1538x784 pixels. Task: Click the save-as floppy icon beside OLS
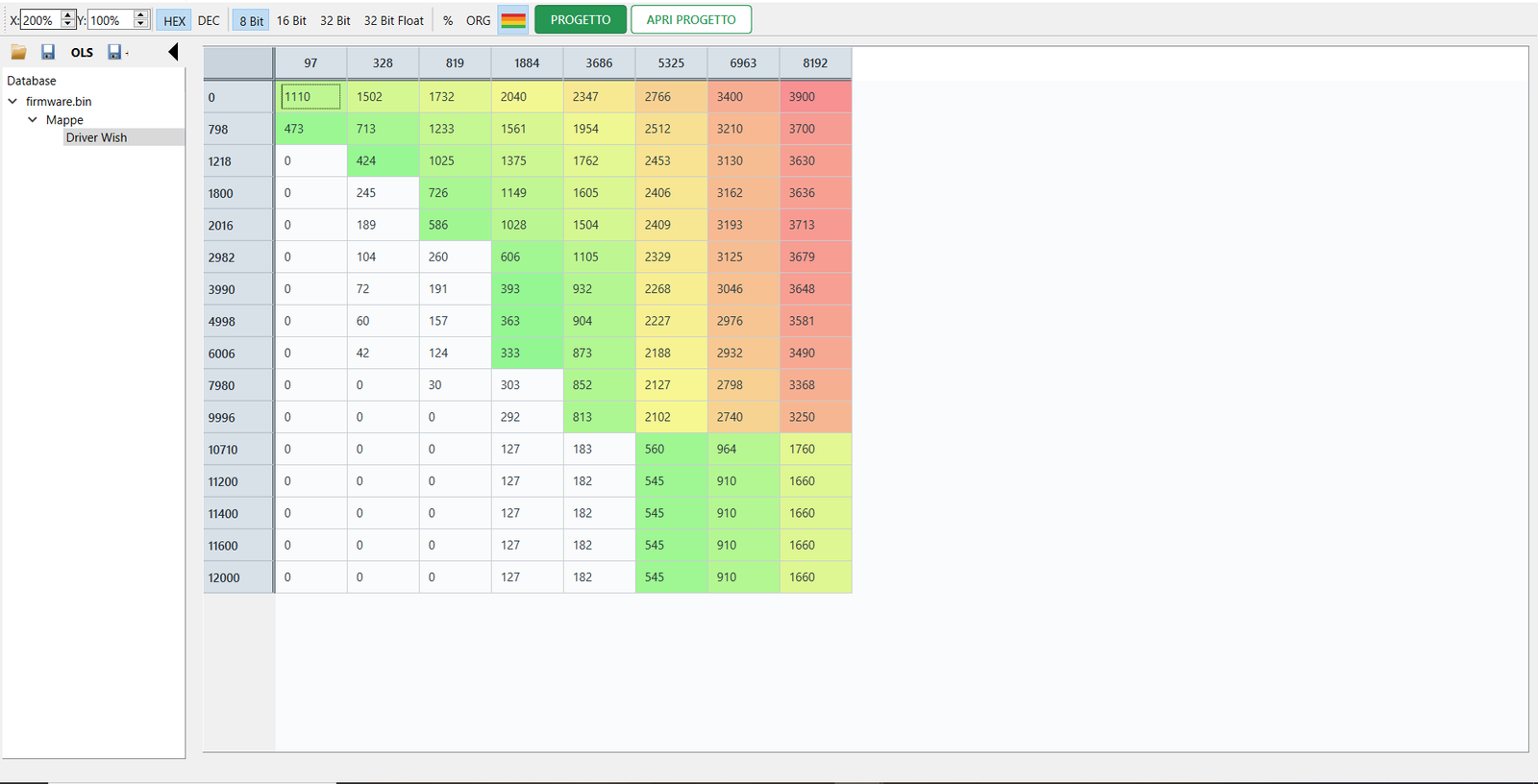[116, 52]
